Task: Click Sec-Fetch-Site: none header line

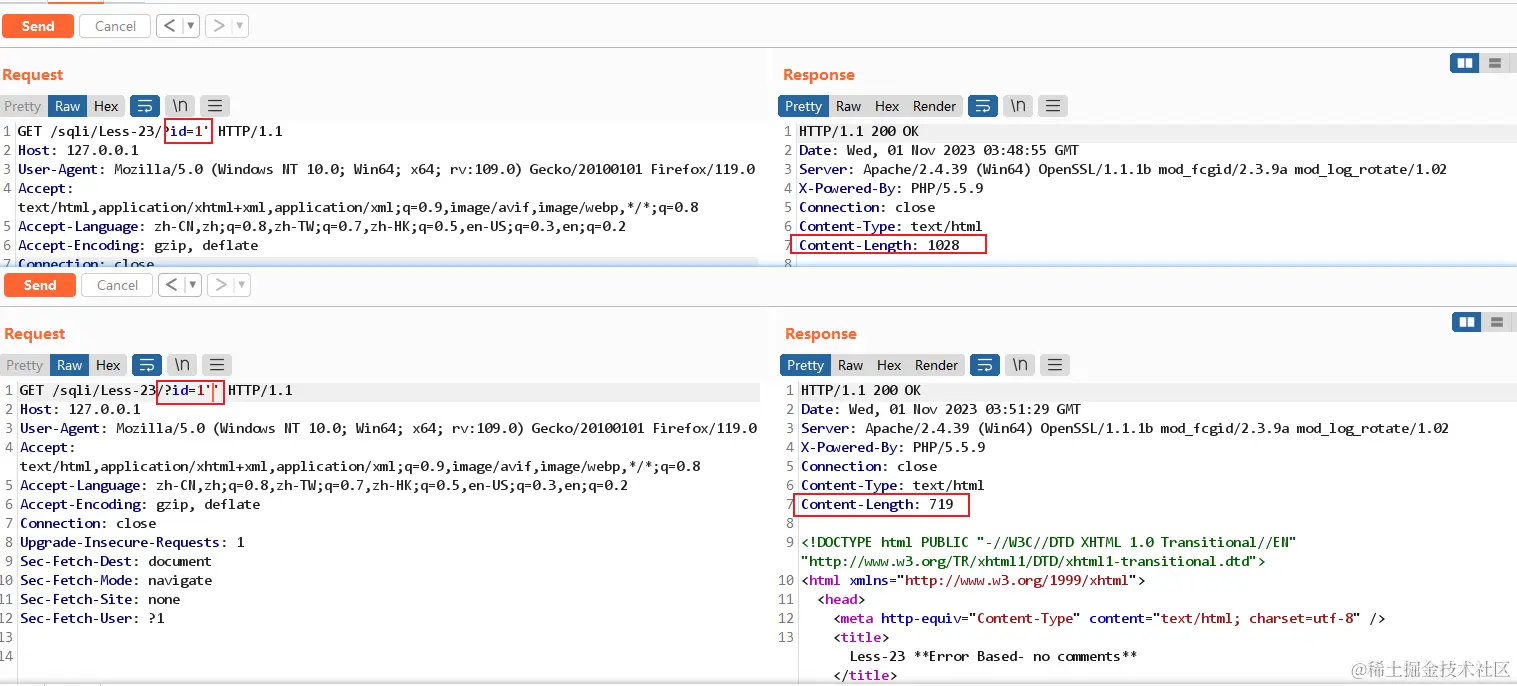Action: click(x=100, y=599)
